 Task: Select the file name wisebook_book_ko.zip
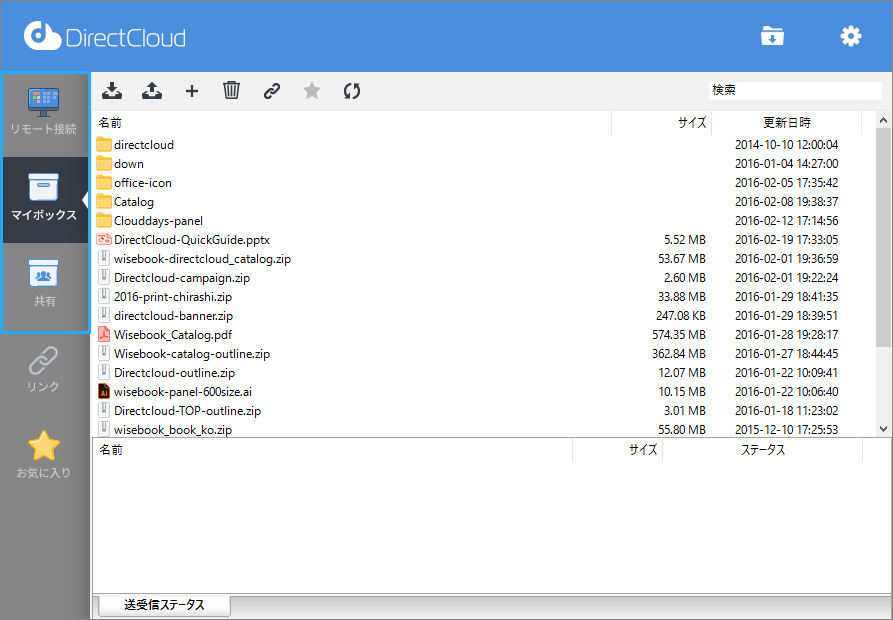[x=173, y=430]
